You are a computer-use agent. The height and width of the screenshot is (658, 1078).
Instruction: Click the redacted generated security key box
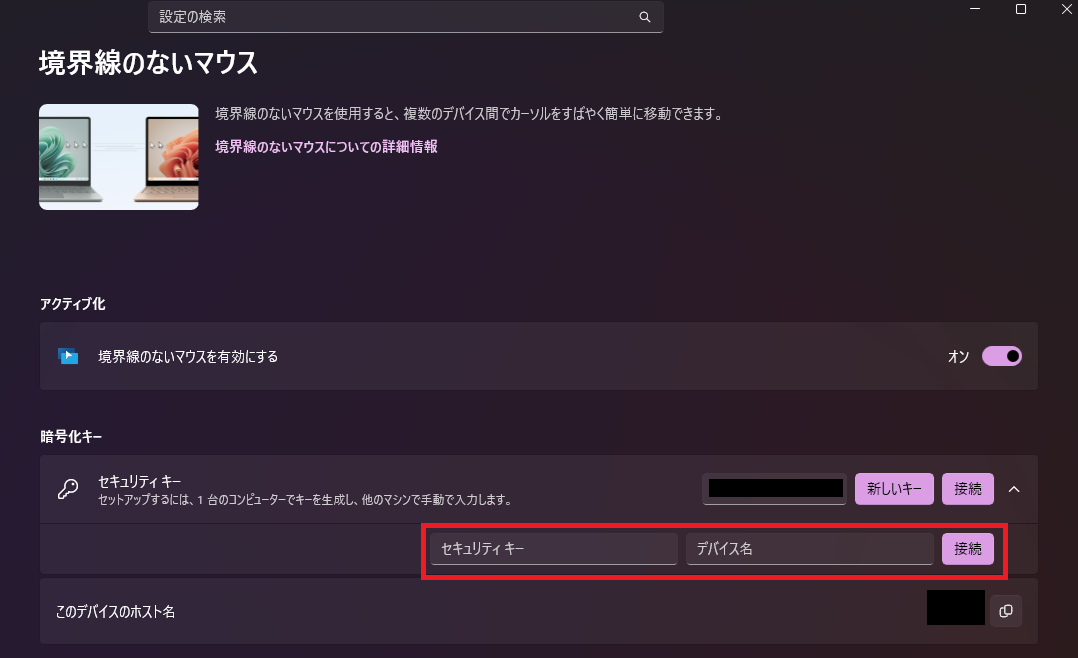point(775,489)
